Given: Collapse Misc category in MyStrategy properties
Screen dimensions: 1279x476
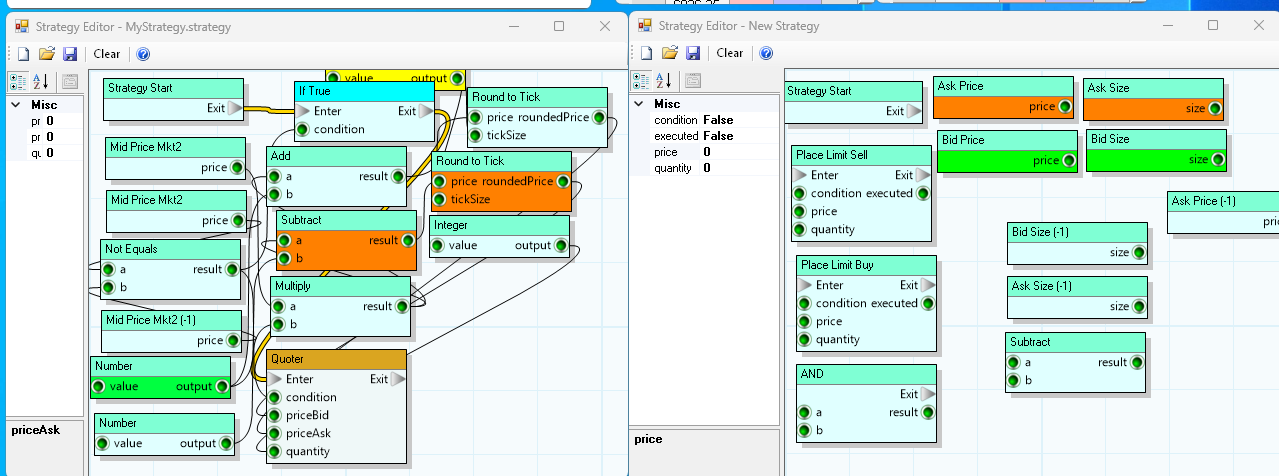Looking at the screenshot, I should [x=17, y=105].
